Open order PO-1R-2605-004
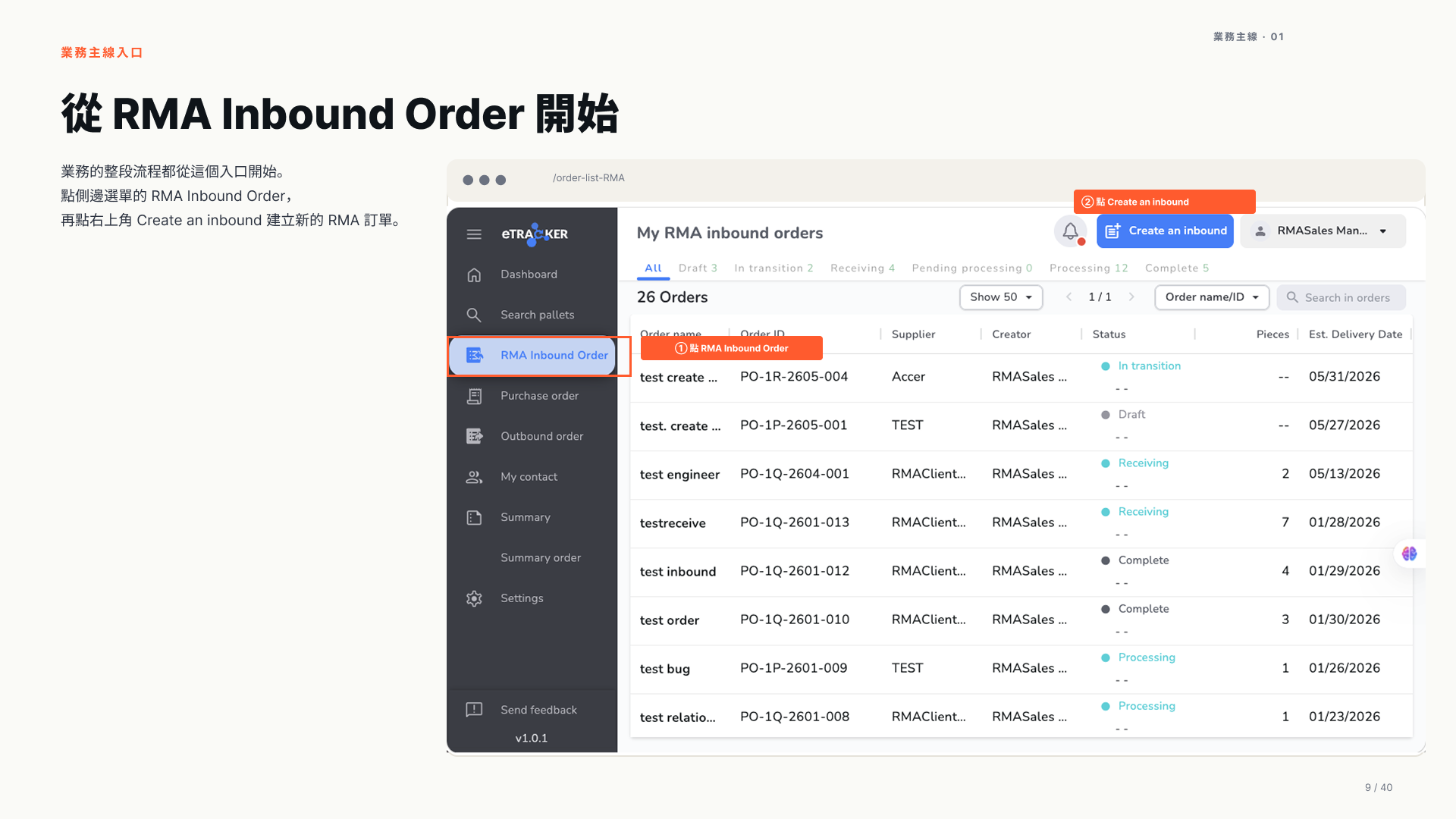The width and height of the screenshot is (1456, 819). point(794,377)
